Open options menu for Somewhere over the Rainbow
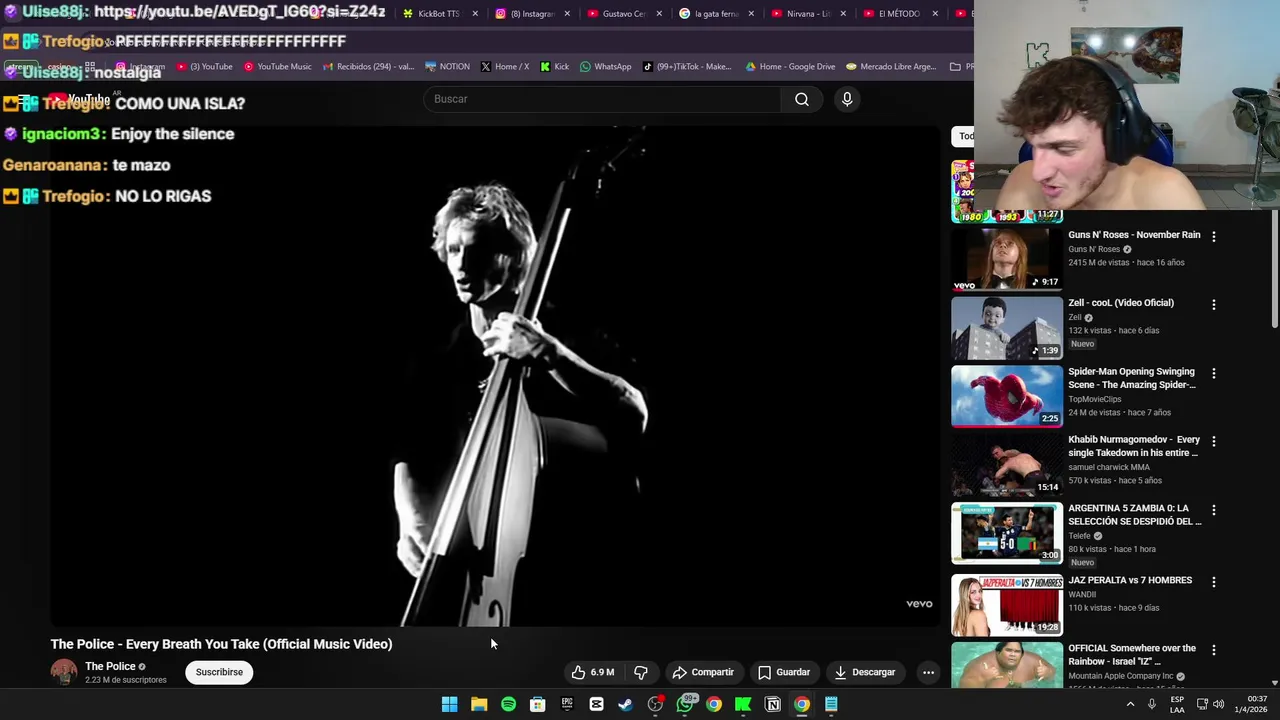1280x720 pixels. (x=1214, y=650)
